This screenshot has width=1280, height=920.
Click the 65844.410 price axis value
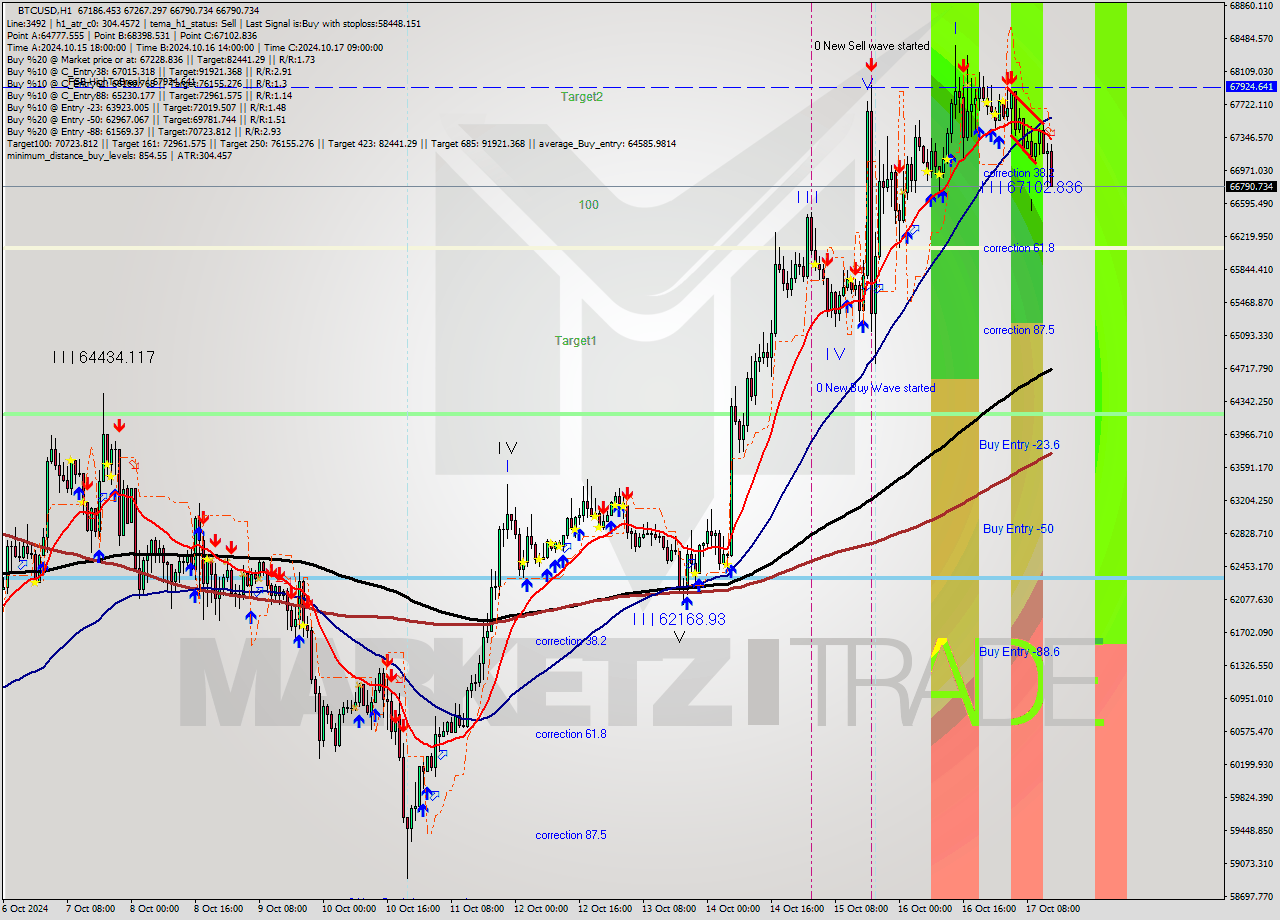[x=1251, y=270]
